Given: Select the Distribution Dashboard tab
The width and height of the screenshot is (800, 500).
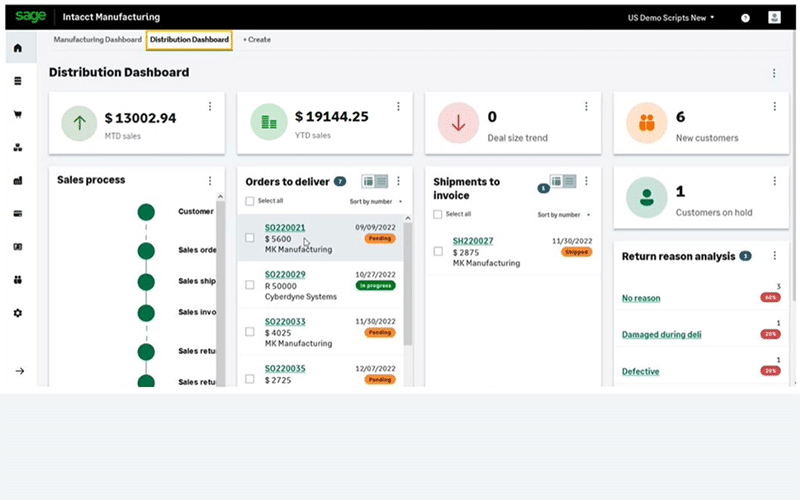Looking at the screenshot, I should (189, 39).
